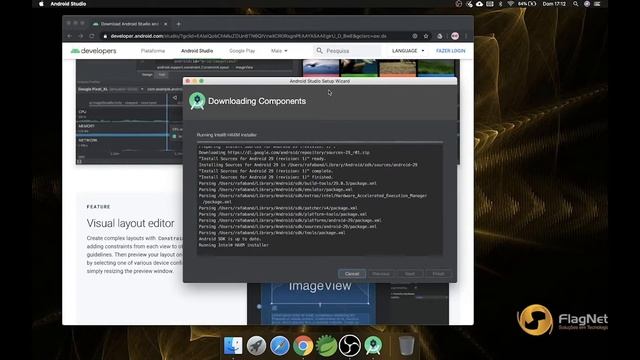Select the Android Studio nav tab
Viewport: 640px width, 360px height.
tap(197, 51)
